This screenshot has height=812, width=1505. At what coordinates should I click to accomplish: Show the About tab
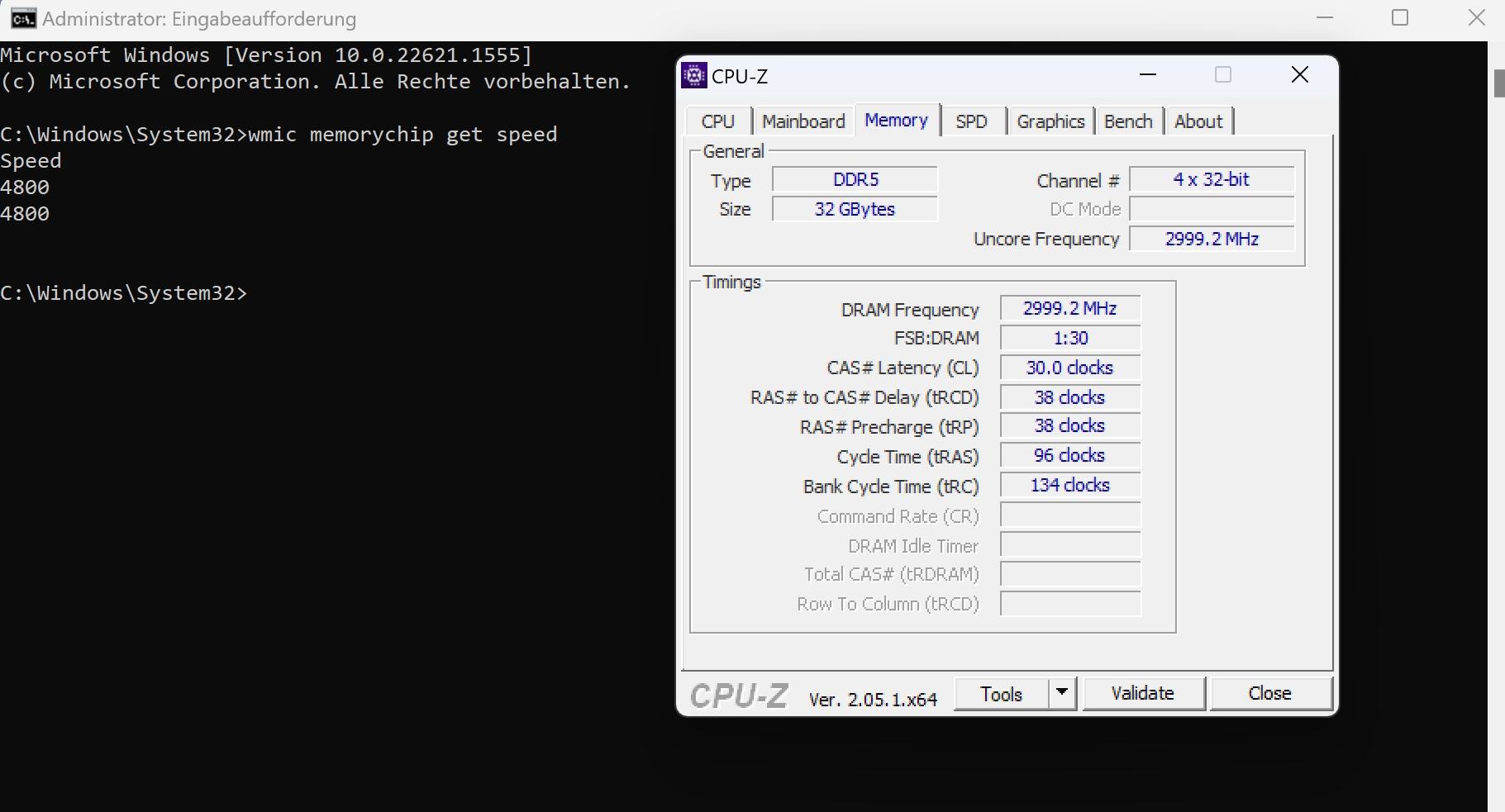[x=1198, y=121]
